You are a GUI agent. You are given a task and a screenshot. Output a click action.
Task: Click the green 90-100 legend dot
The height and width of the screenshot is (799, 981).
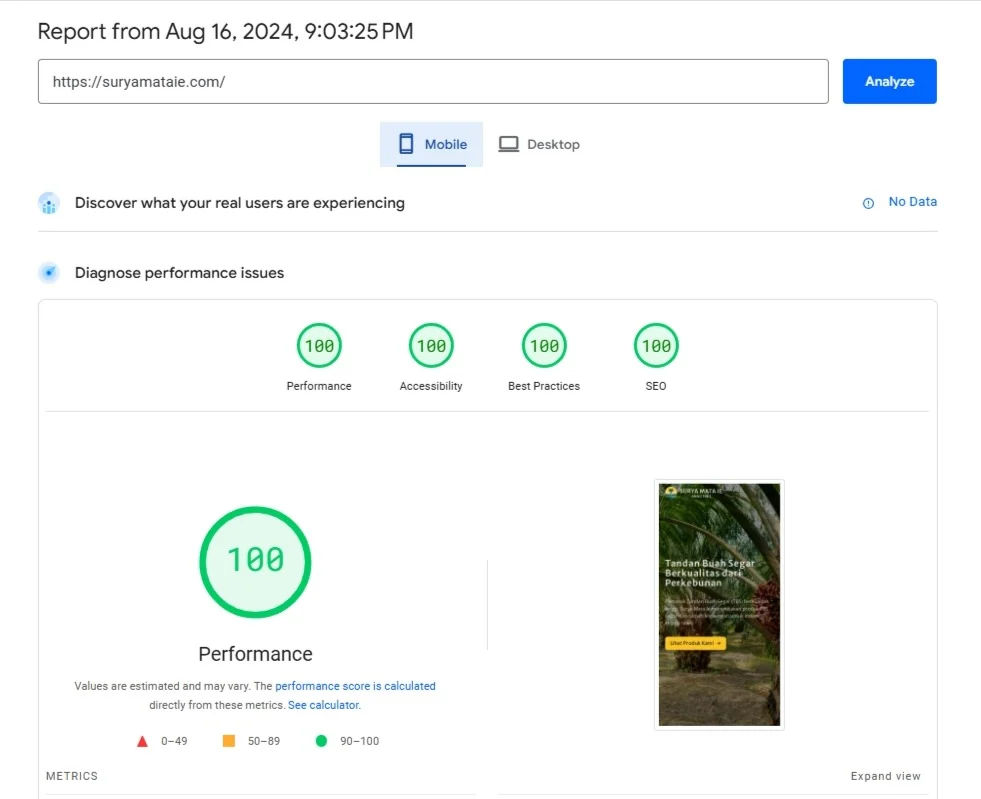(x=320, y=740)
